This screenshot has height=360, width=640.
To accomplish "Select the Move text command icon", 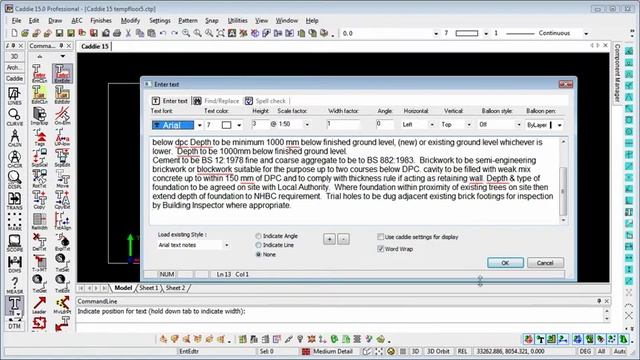I will click(62, 178).
